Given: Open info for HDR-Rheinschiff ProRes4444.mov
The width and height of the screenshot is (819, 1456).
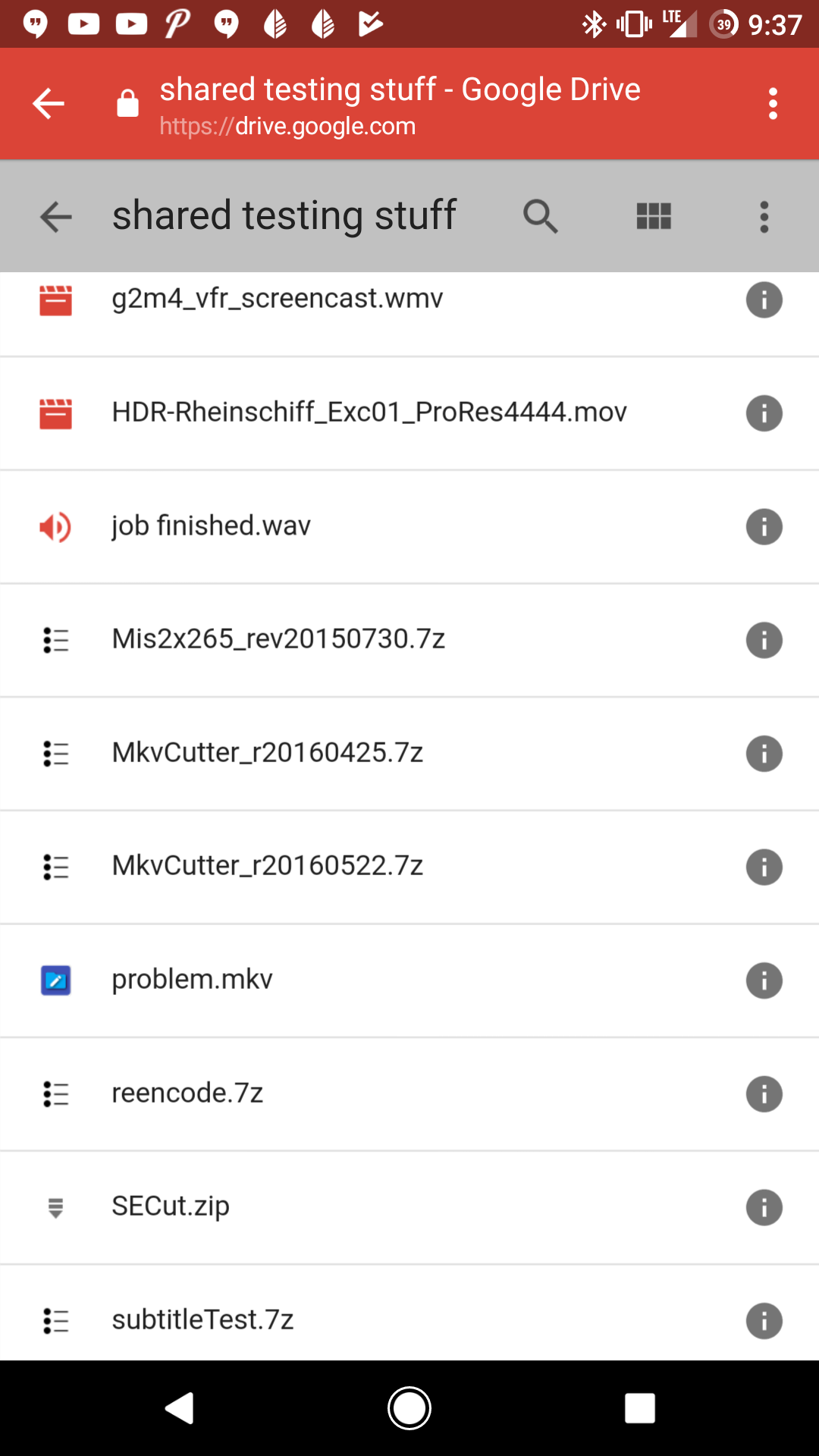Looking at the screenshot, I should (x=764, y=413).
